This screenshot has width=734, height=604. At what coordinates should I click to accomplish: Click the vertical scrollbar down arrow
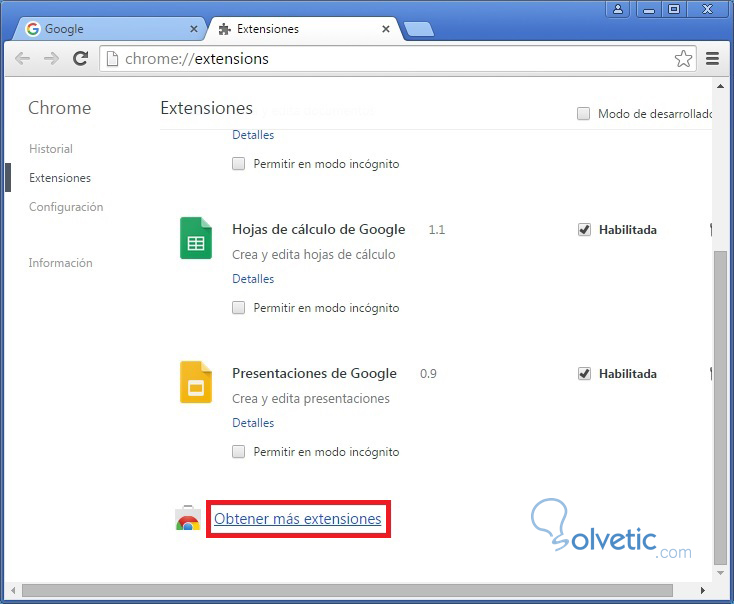point(720,573)
